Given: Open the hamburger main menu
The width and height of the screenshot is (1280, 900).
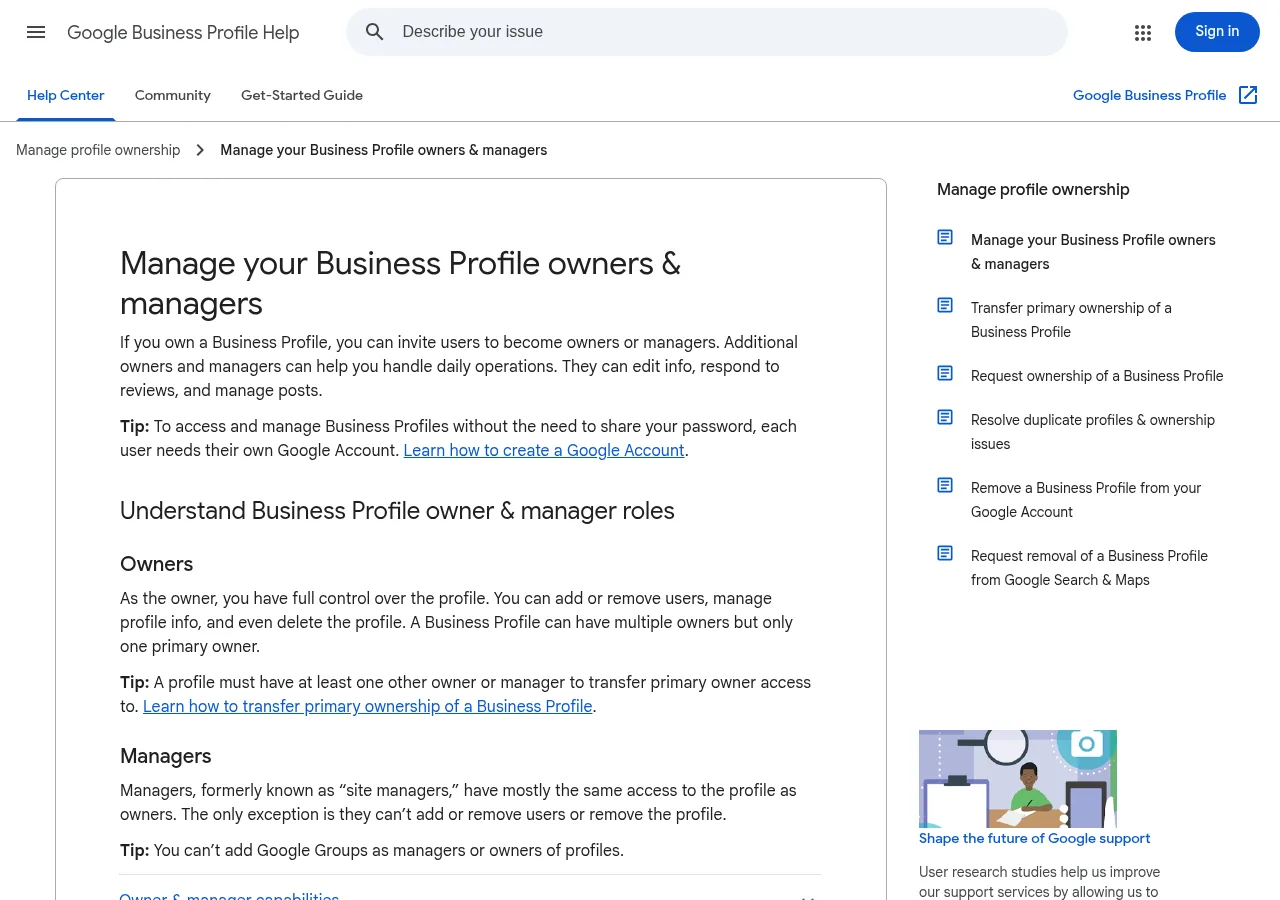Looking at the screenshot, I should (x=36, y=32).
